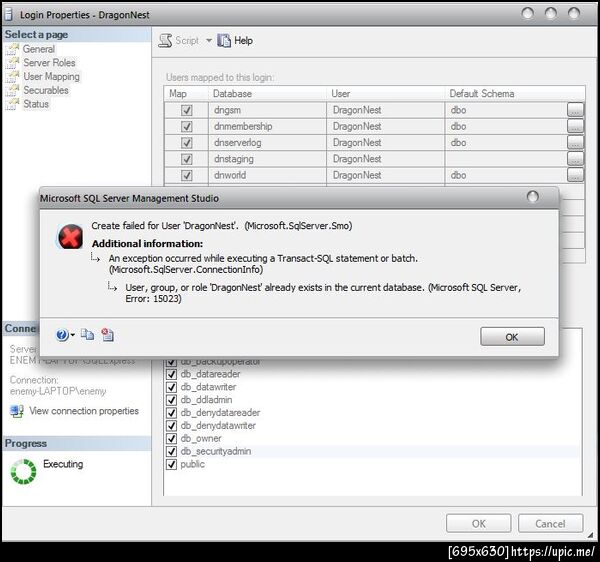Uncheck the Map box for dnmembership
Viewport: 600px width, 562px height.
click(186, 126)
